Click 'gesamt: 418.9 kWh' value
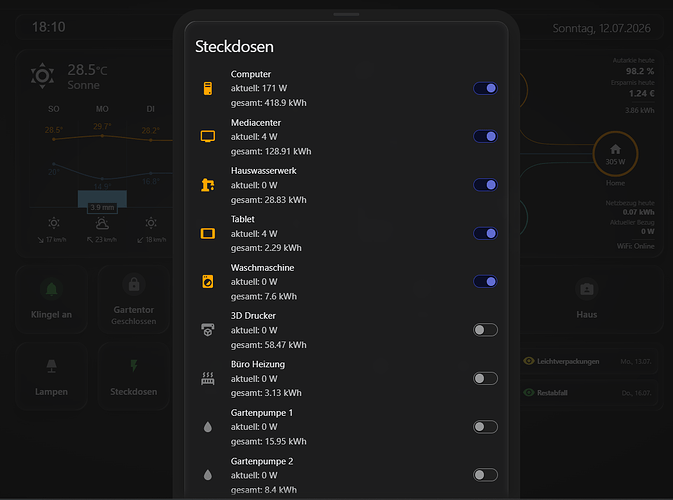 [269, 103]
